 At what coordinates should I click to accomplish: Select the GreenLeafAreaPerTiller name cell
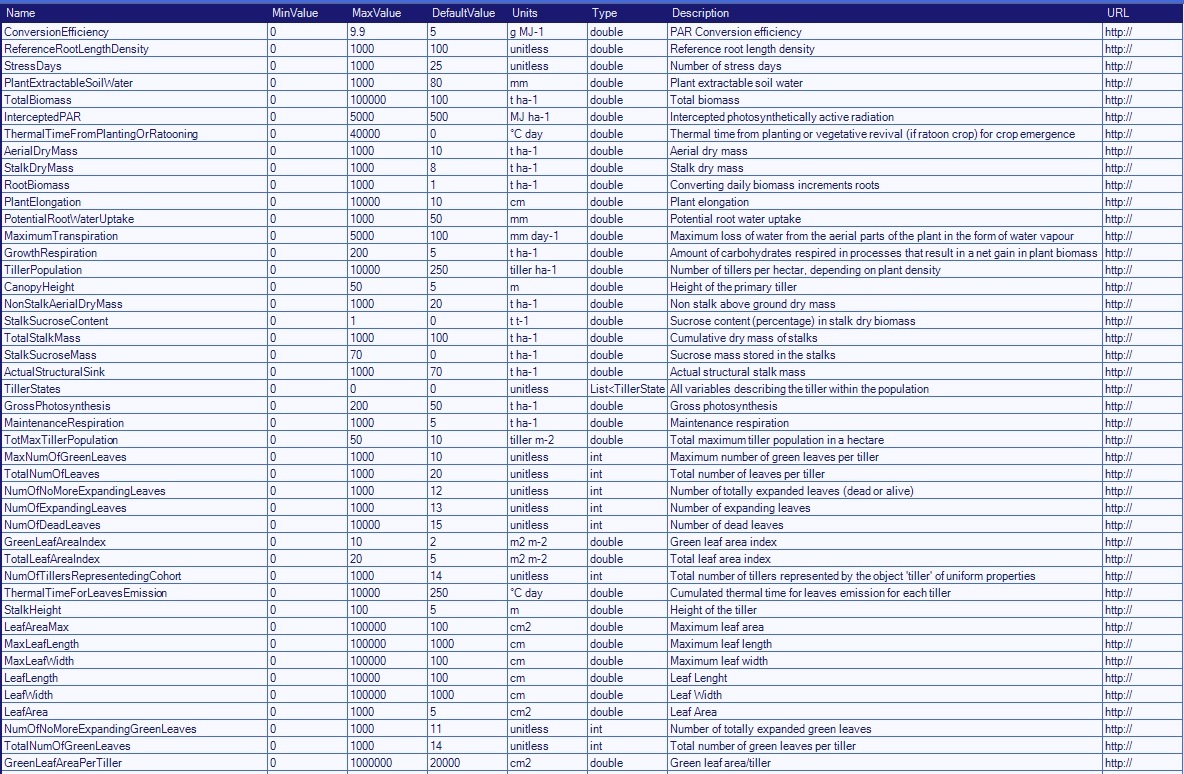(x=134, y=763)
